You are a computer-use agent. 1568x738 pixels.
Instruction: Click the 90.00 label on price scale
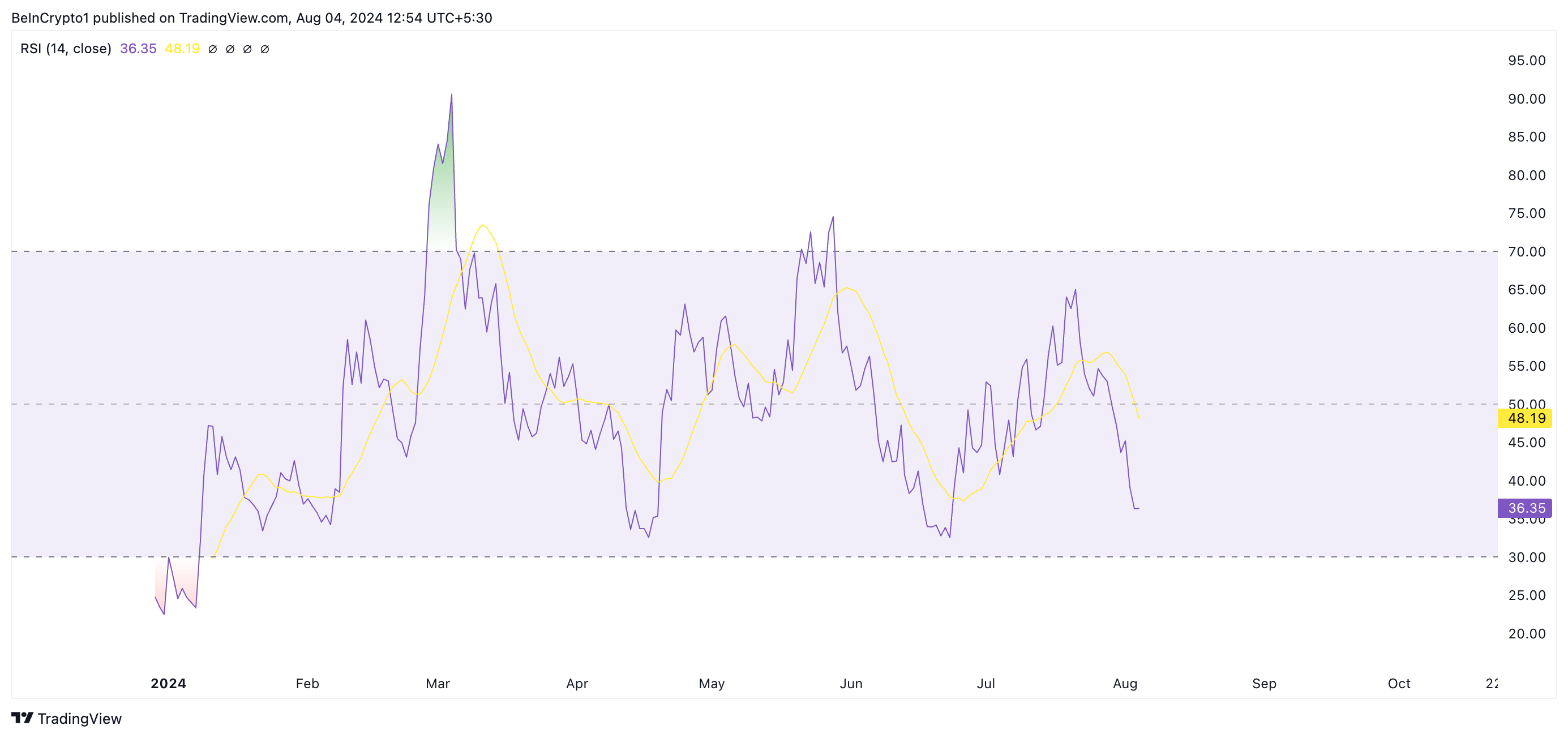(1526, 98)
